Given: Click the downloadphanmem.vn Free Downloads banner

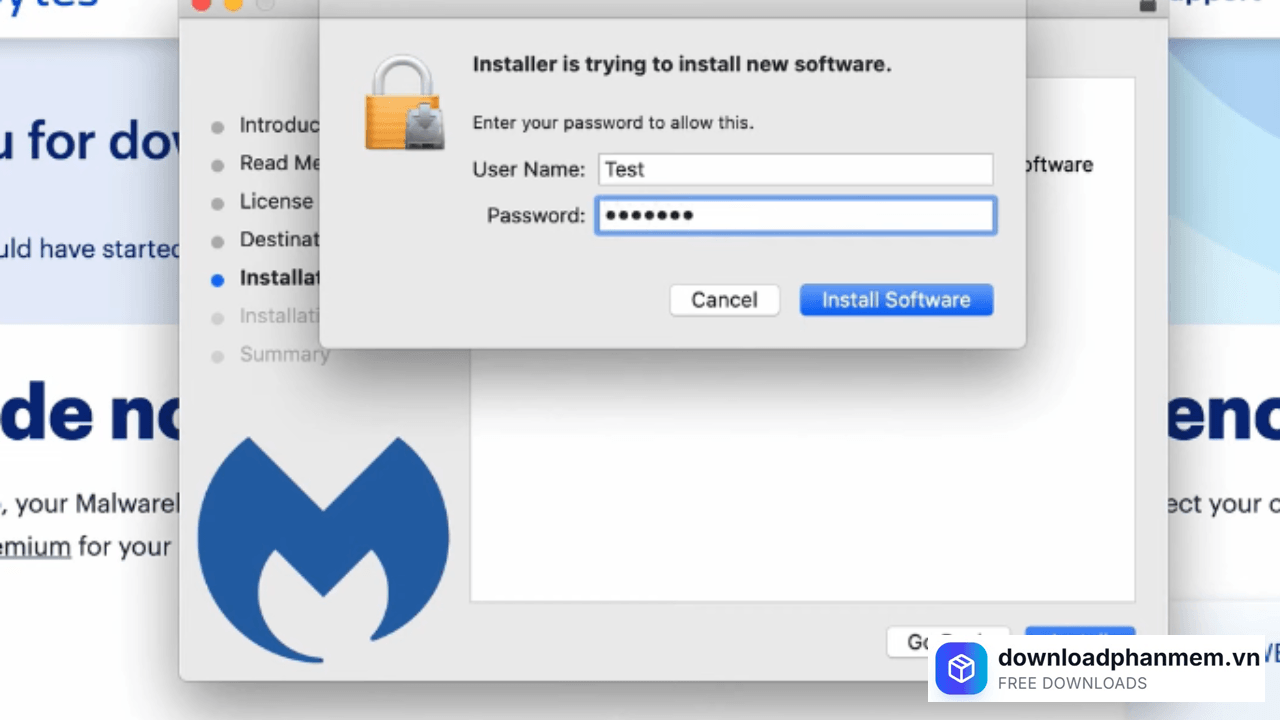Looking at the screenshot, I should (1096, 669).
